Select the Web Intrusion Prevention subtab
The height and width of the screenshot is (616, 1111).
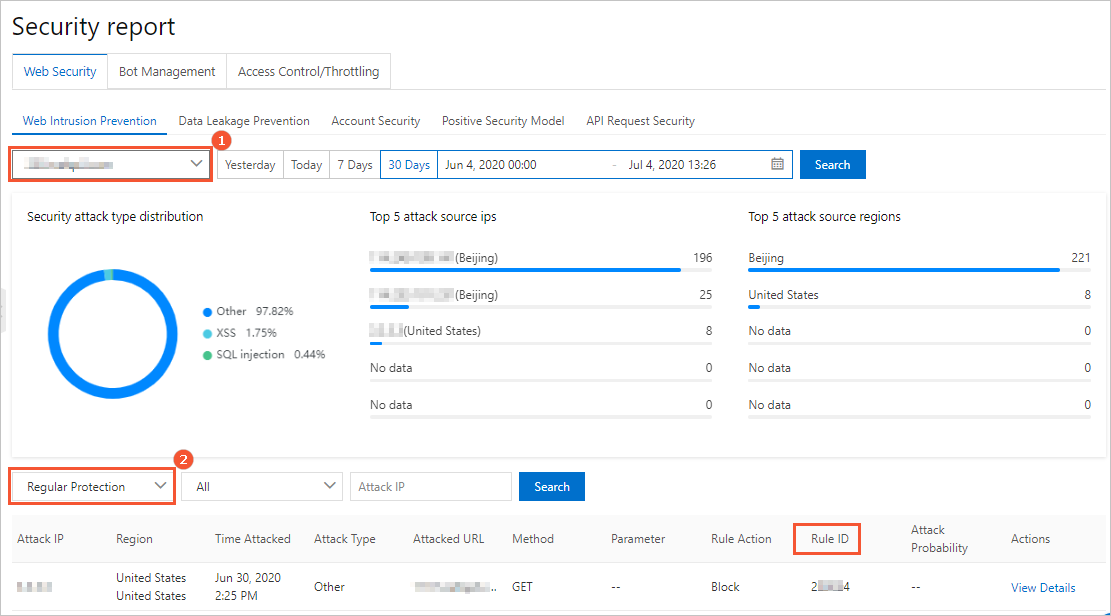pyautogui.click(x=89, y=121)
